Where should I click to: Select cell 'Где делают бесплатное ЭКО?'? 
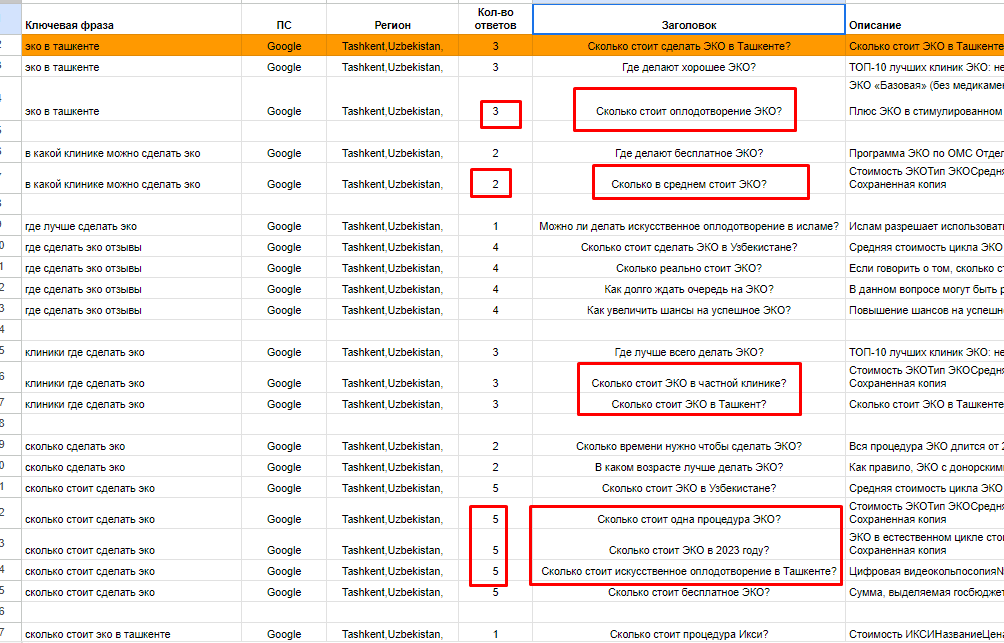(689, 152)
